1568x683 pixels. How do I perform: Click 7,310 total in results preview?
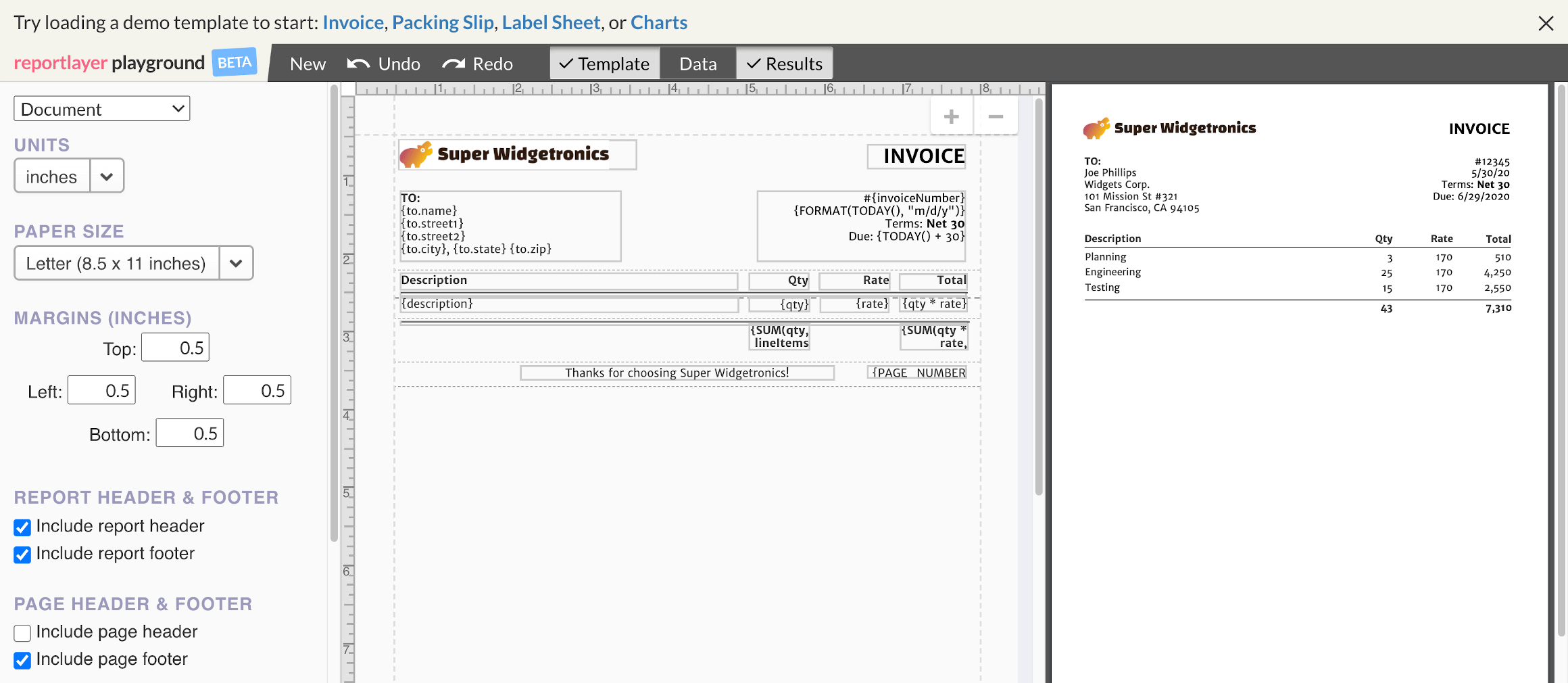(1498, 308)
